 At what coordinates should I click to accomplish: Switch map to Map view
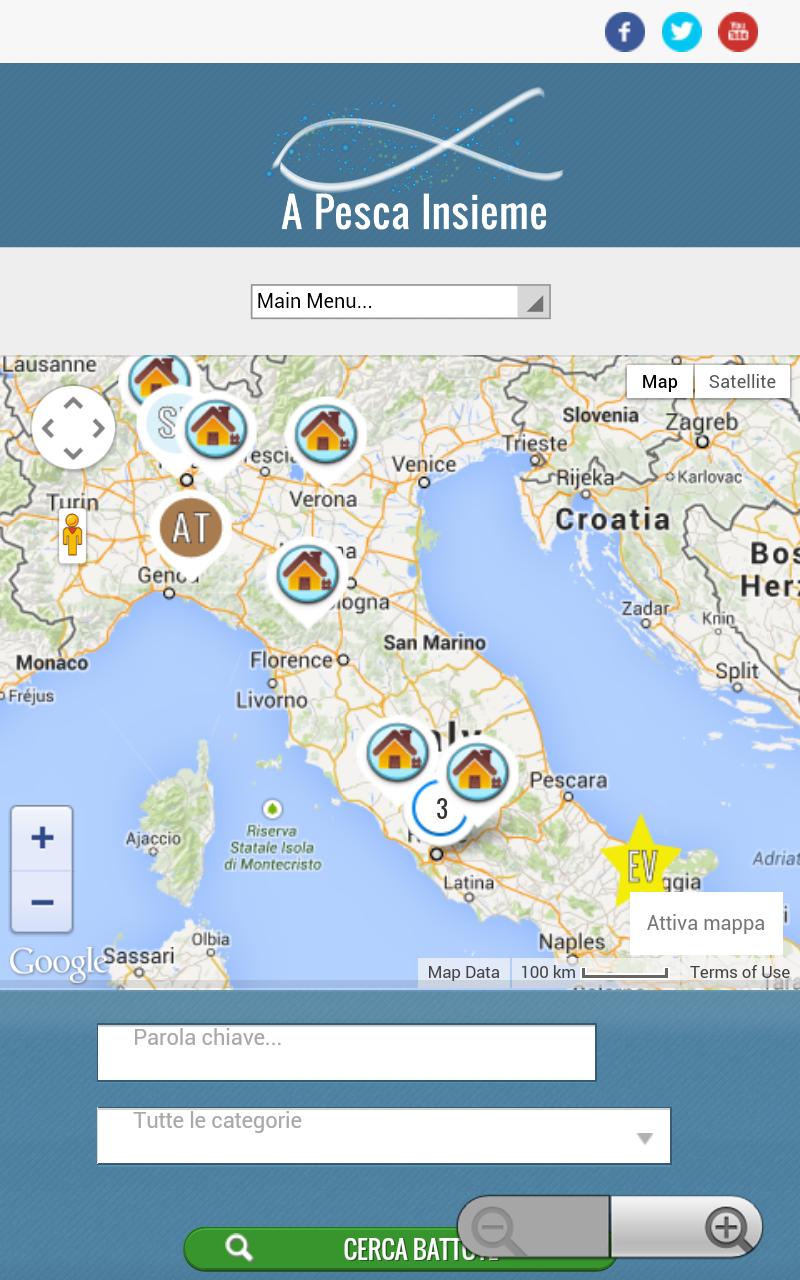[x=659, y=382]
